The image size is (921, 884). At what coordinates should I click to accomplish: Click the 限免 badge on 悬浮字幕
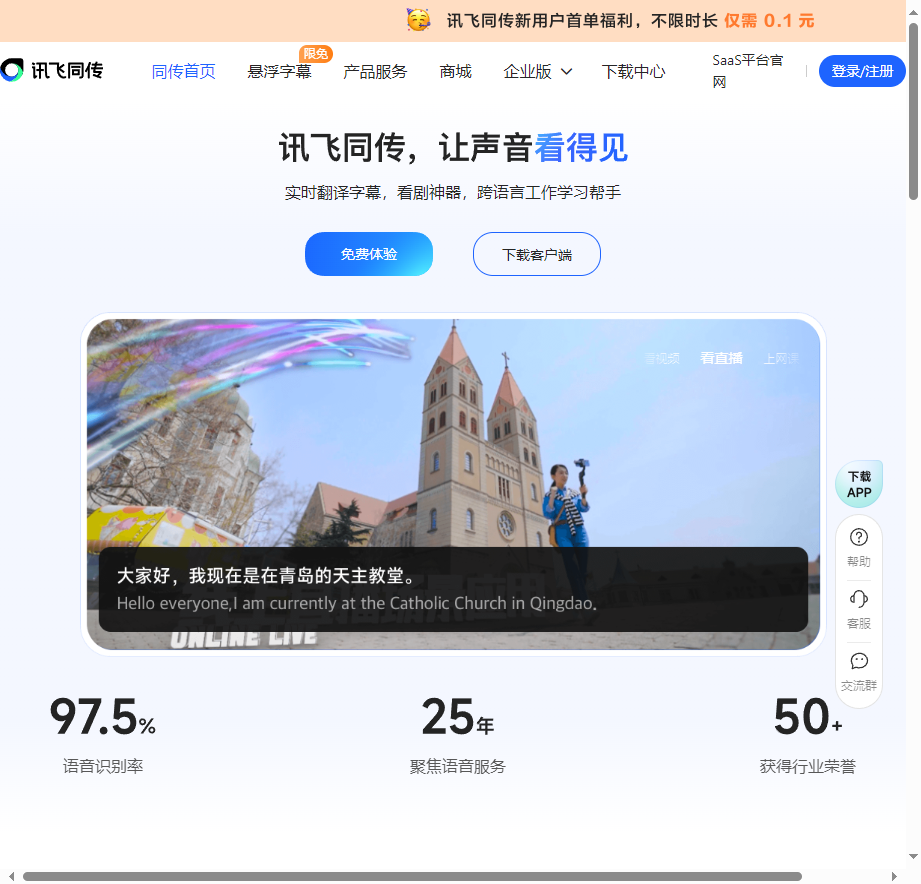point(316,53)
